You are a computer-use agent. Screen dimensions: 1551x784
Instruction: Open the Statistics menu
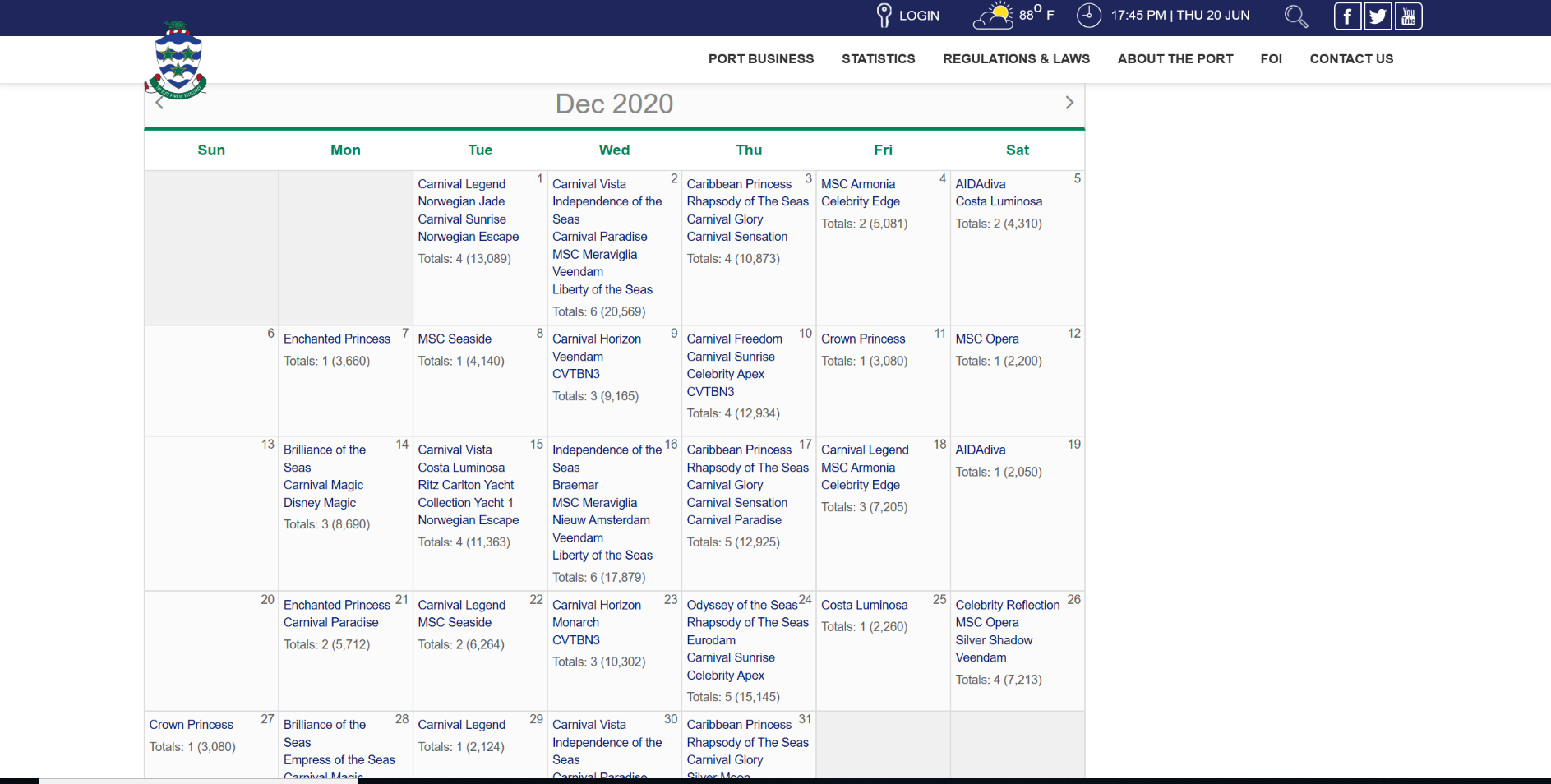(878, 59)
